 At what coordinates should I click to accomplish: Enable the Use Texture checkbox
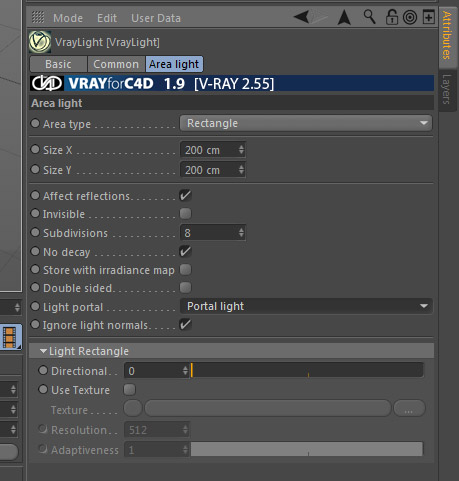[129, 389]
